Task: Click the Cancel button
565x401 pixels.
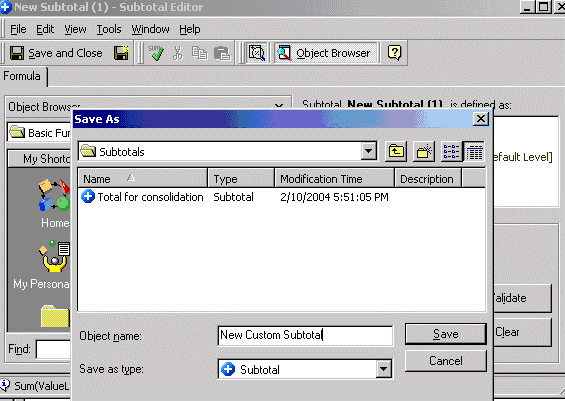Action: (x=446, y=361)
